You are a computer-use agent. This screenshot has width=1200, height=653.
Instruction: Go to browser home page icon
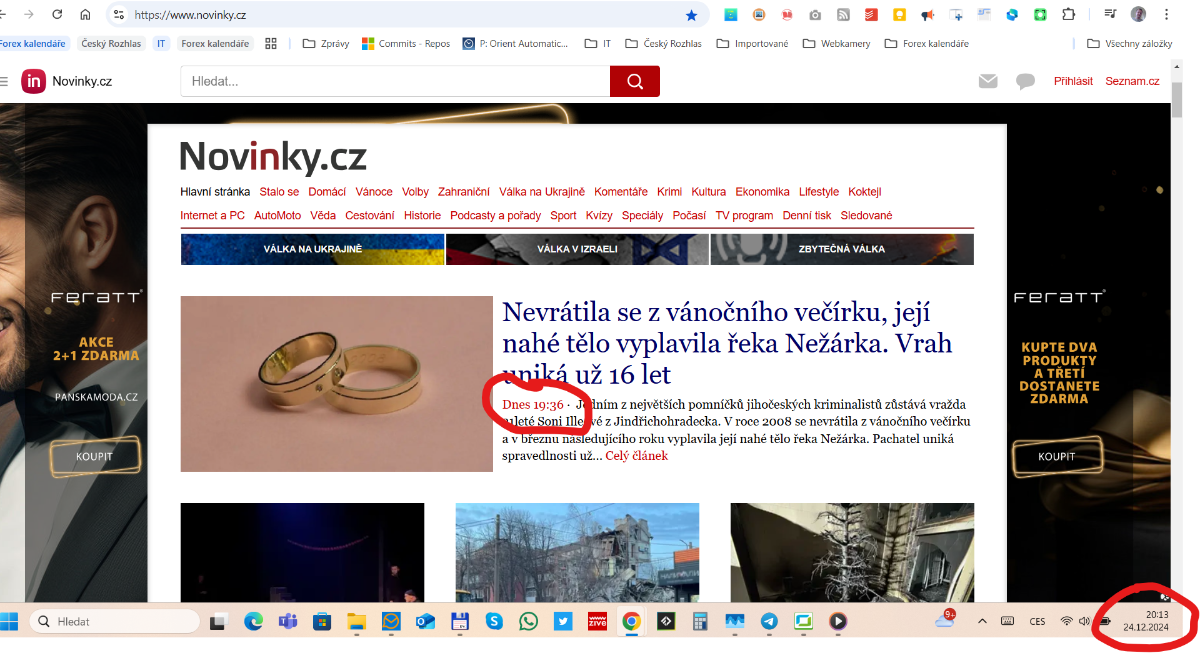(85, 15)
